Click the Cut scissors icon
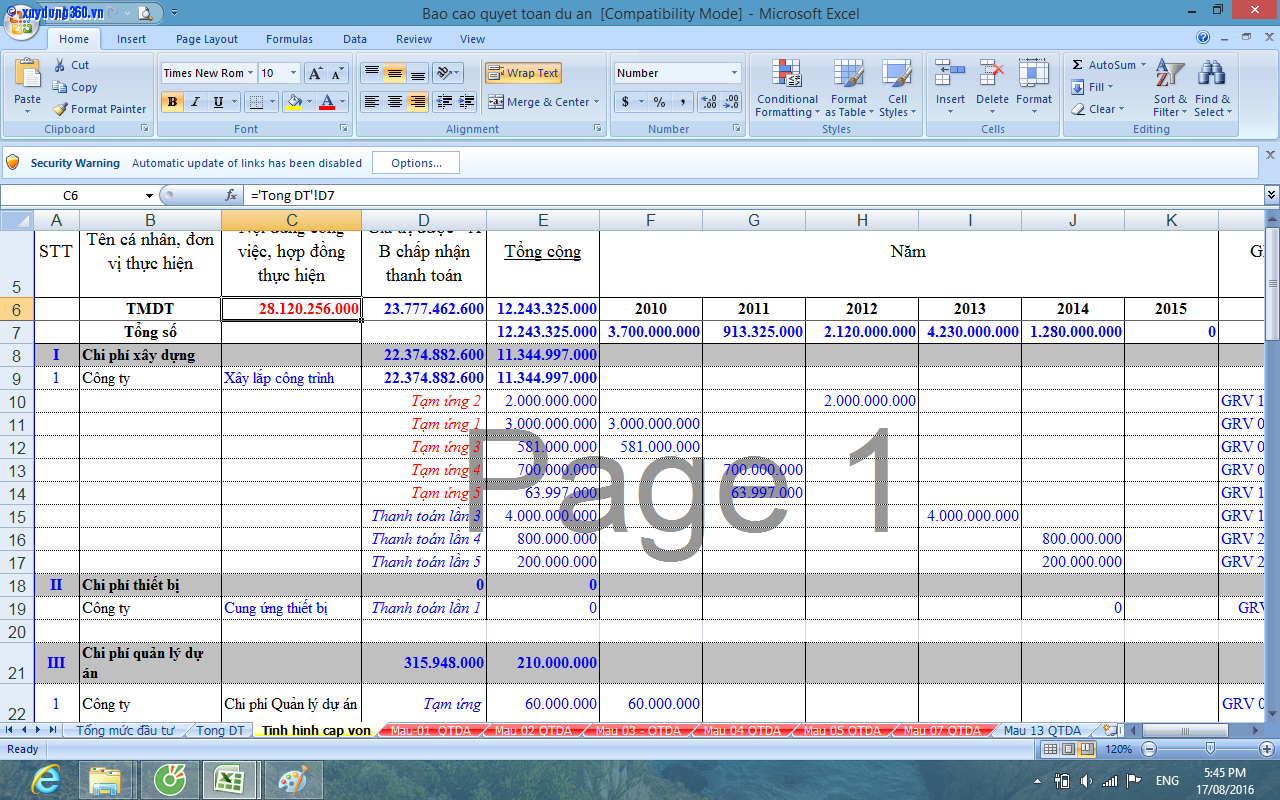The height and width of the screenshot is (800, 1280). click(x=60, y=65)
